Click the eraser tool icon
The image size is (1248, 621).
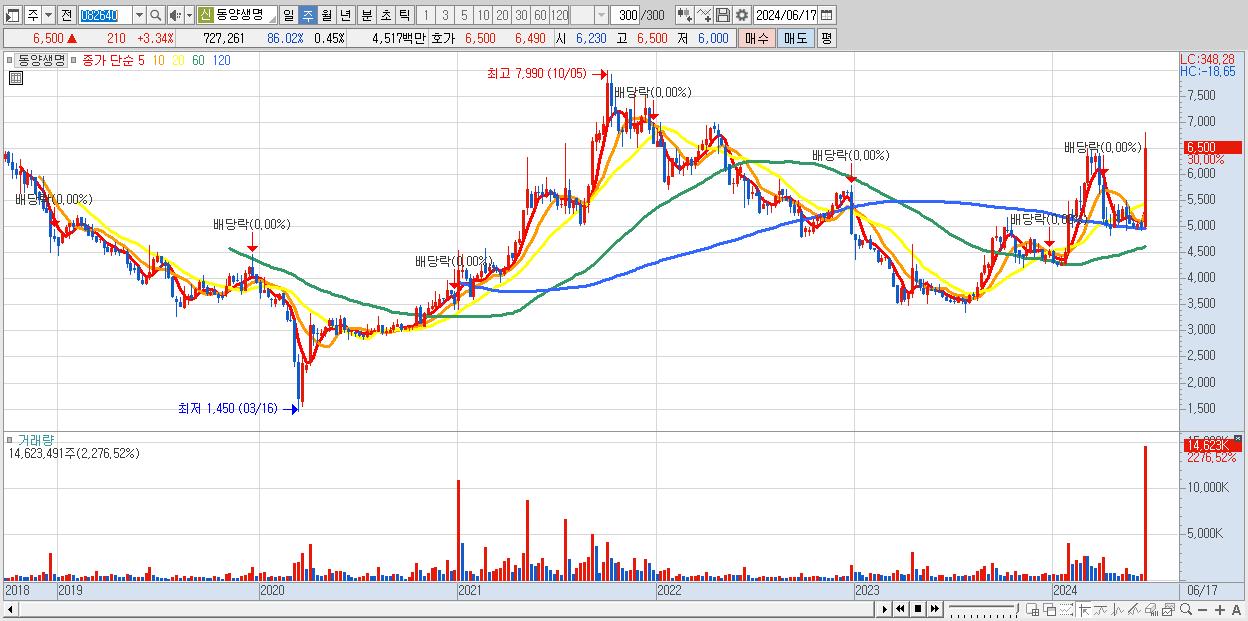[x=1151, y=609]
